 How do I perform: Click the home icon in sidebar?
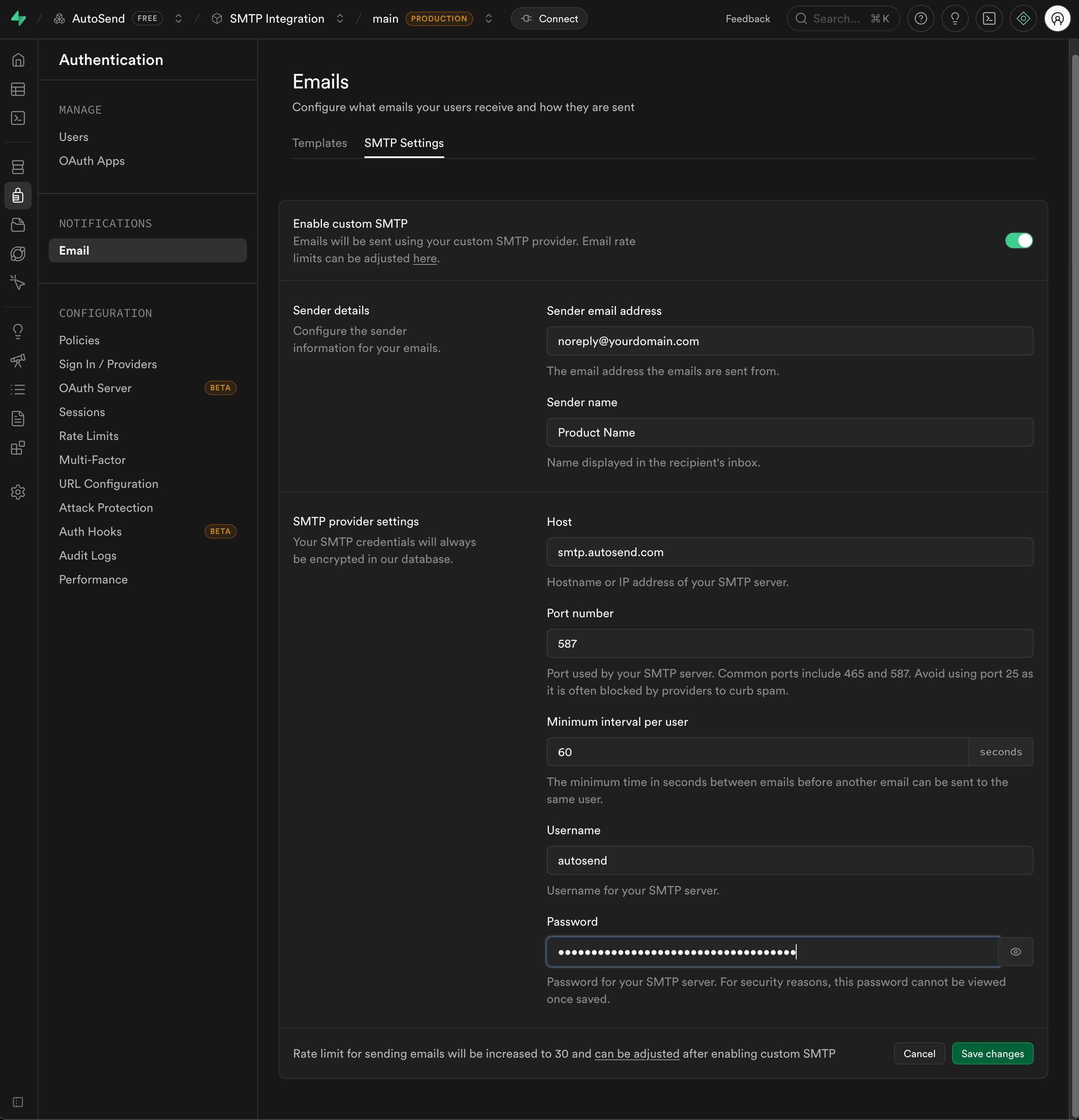point(18,60)
